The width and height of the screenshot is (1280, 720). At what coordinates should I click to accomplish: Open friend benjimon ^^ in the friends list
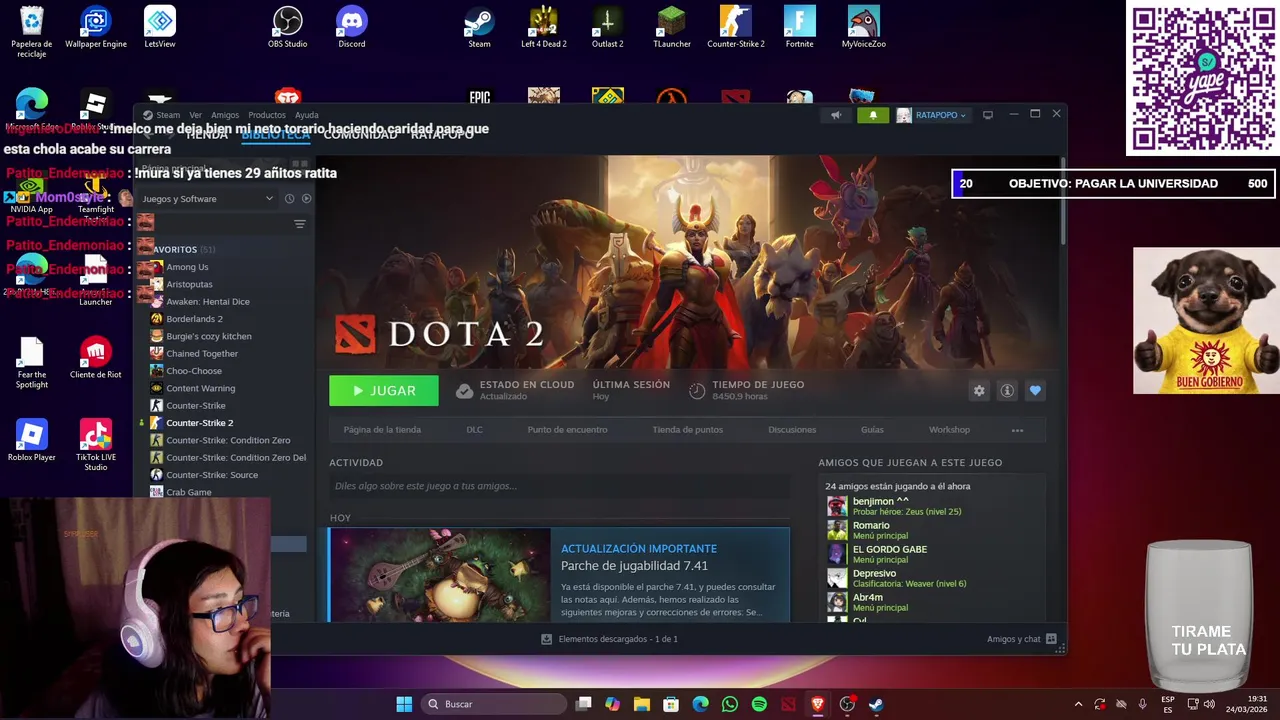click(895, 506)
